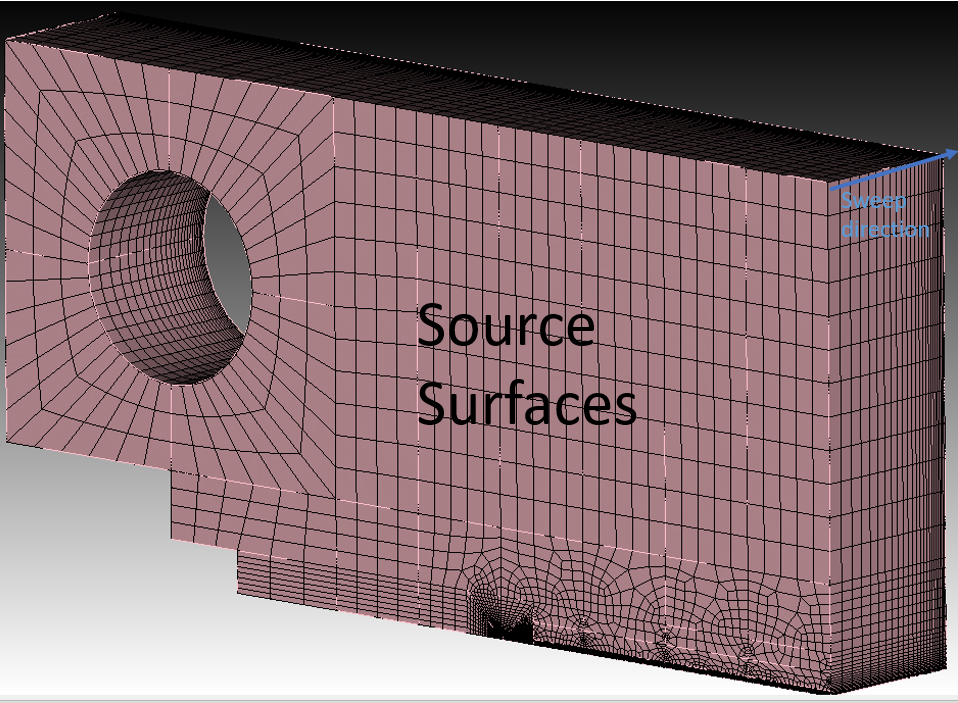Click the 'Sweep direction' text label
Viewport: 958px width, 703px height.
coord(885,215)
